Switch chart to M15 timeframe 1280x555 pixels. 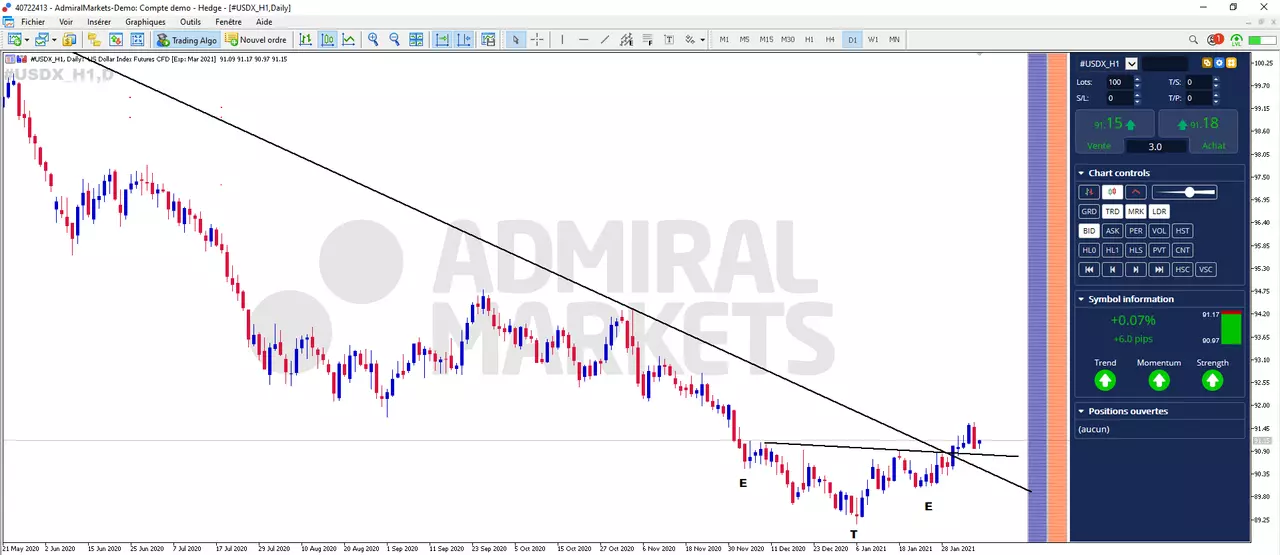(766, 40)
